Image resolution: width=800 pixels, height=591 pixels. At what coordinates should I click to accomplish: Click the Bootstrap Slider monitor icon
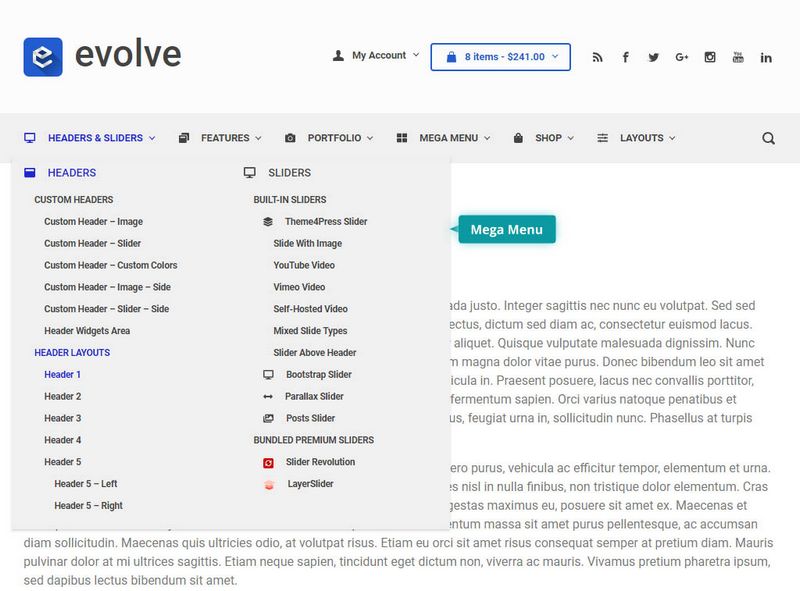pyautogui.click(x=268, y=375)
